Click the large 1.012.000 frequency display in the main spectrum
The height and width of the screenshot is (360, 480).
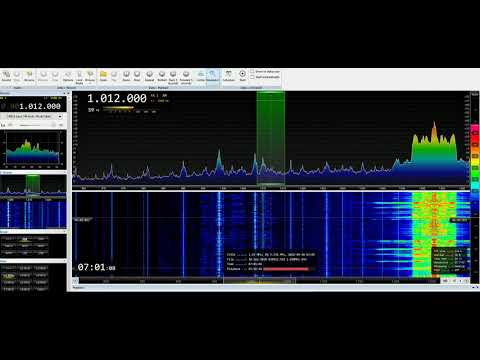(117, 98)
